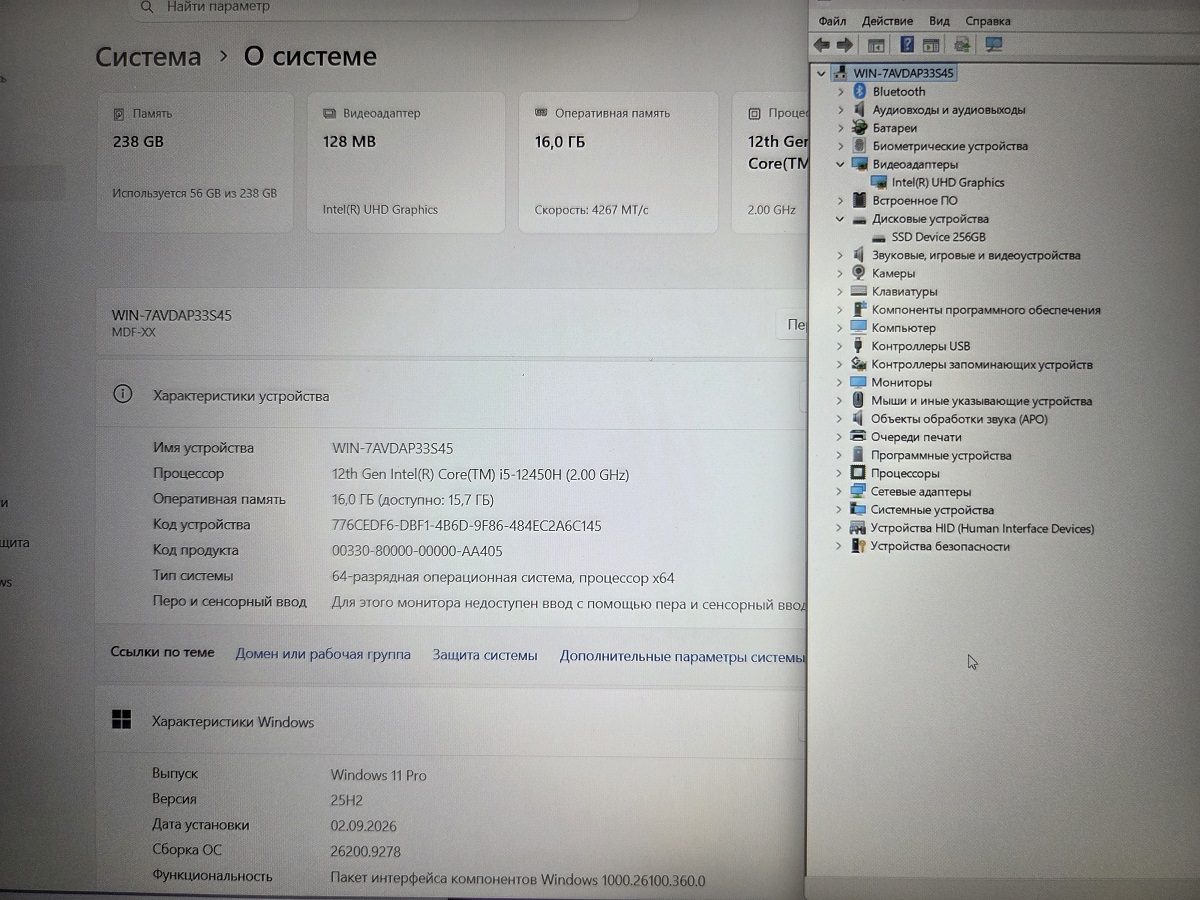Toggle the console tree pane toolbar icon

(x=876, y=45)
